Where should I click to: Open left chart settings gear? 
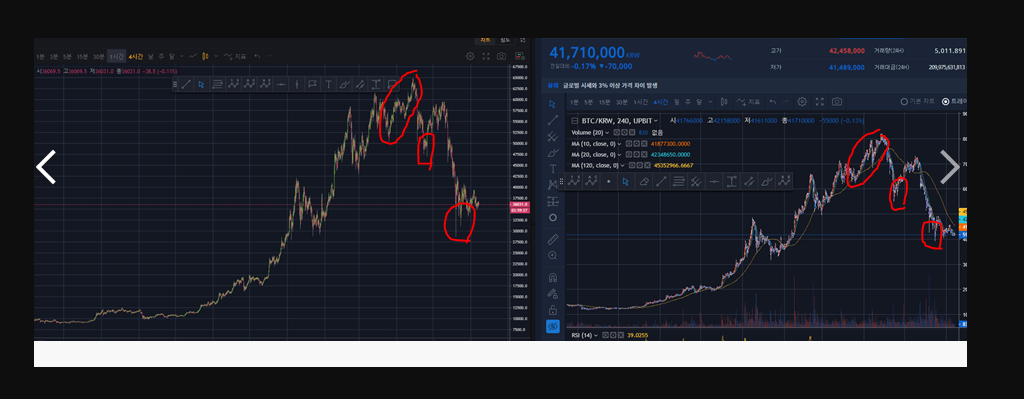(470, 56)
